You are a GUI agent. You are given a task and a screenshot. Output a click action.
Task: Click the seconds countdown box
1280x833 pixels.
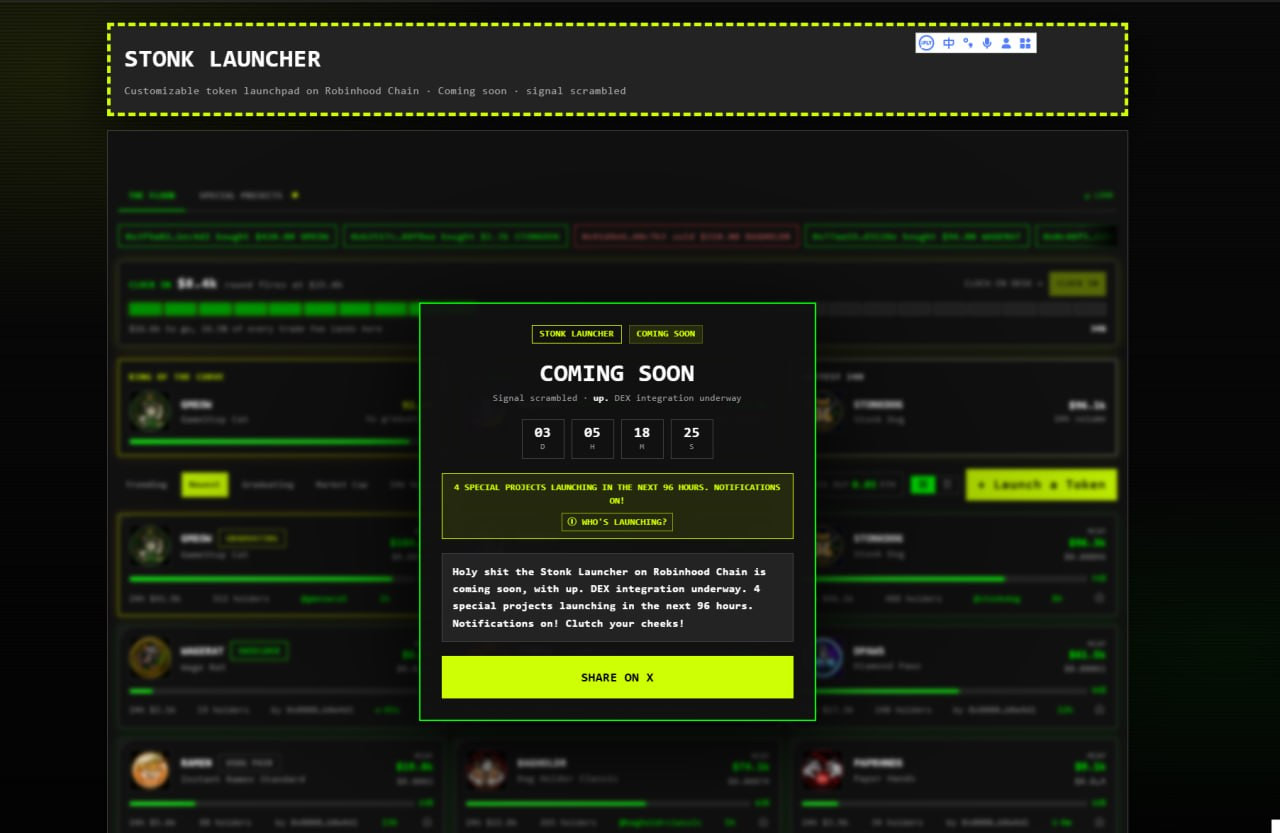[692, 438]
